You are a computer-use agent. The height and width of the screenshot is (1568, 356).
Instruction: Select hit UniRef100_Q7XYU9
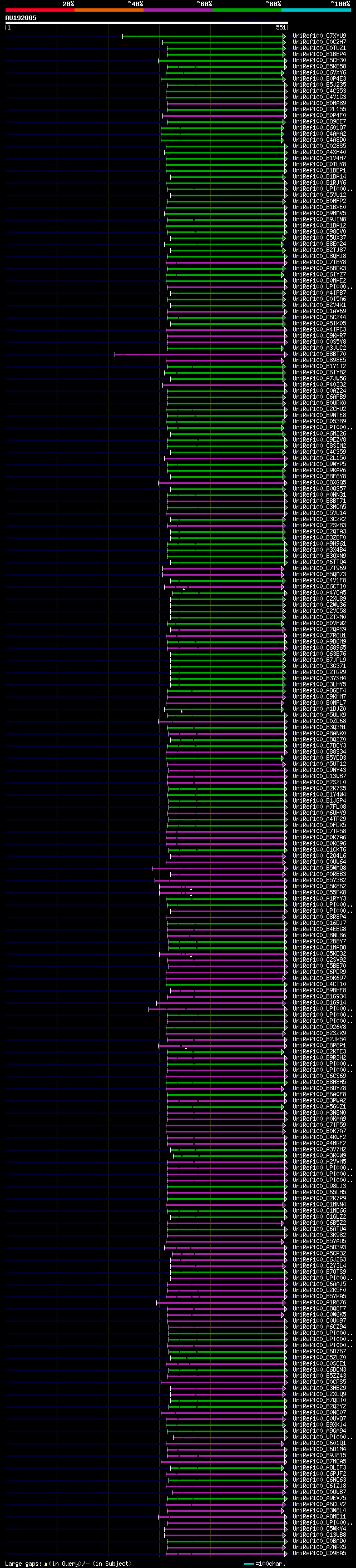[319, 36]
